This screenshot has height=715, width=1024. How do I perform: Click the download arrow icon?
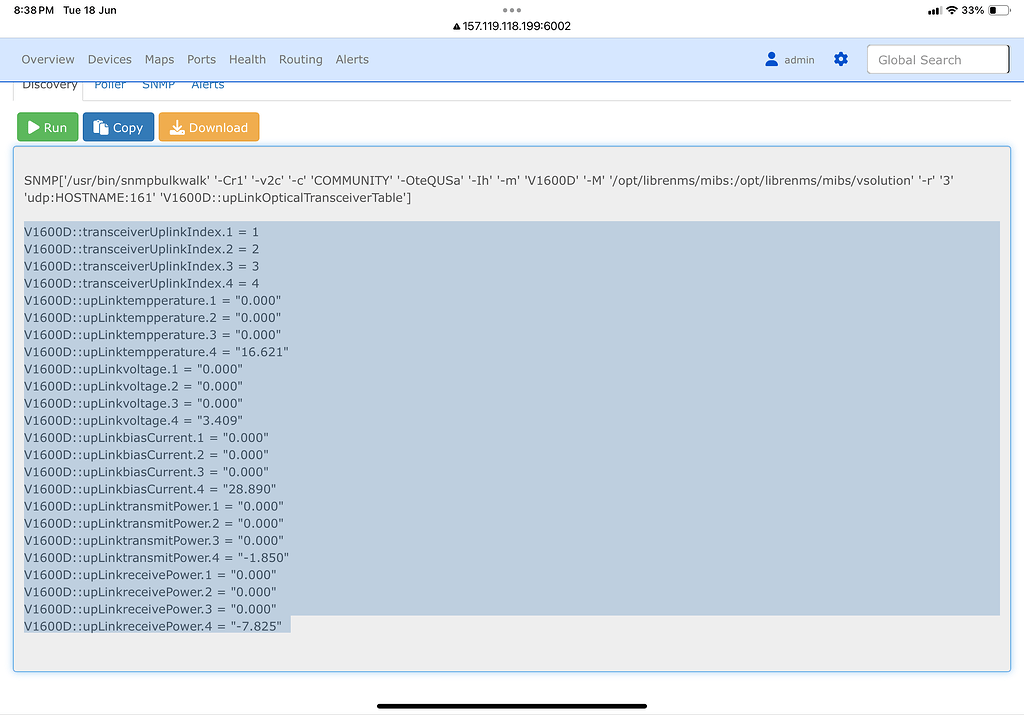coord(178,127)
